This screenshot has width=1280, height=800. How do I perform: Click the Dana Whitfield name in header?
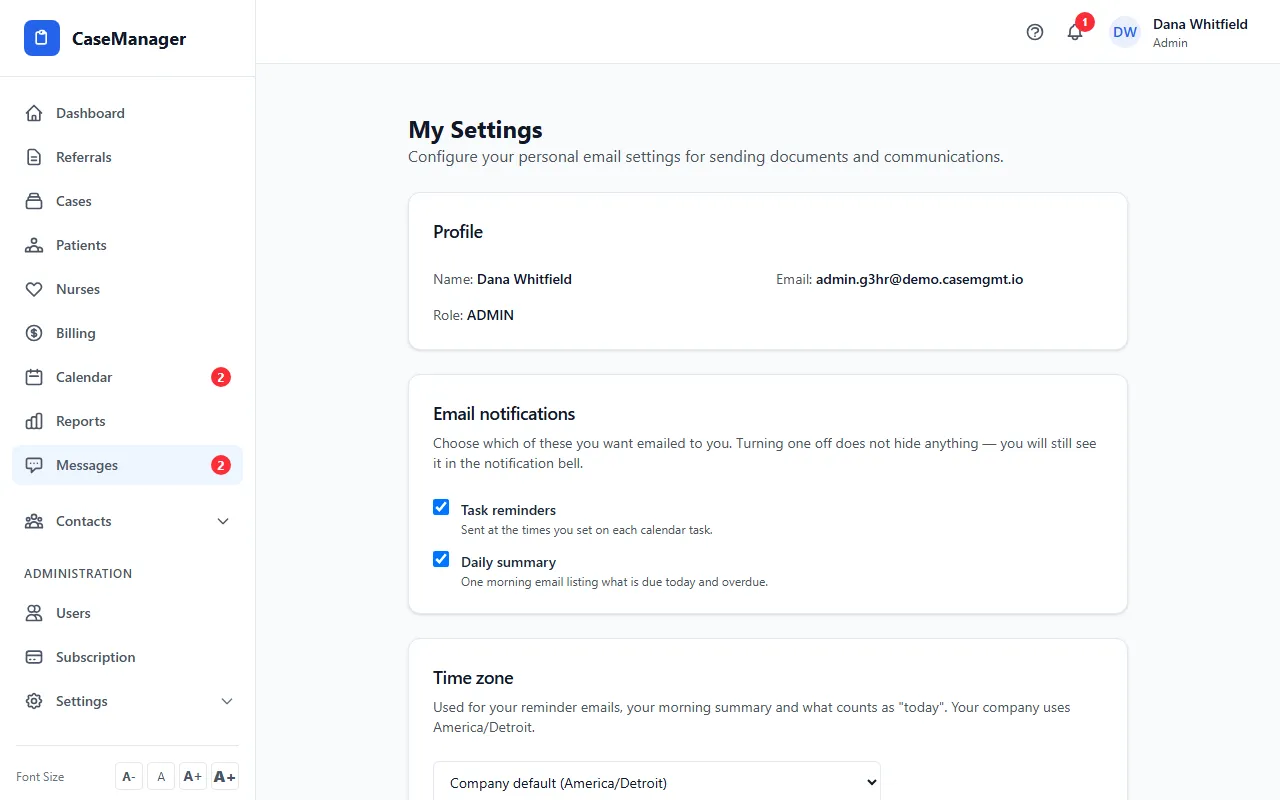point(1200,24)
